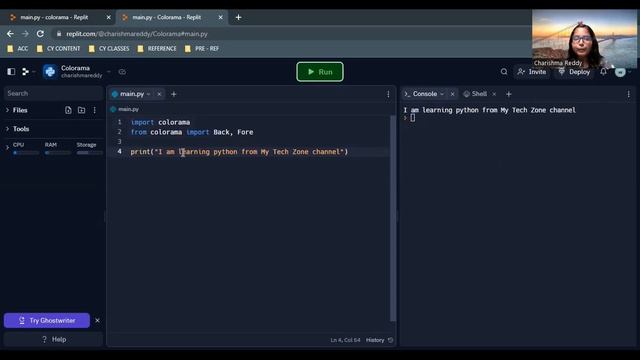Dismiss the Ghostwriter promo
Image resolution: width=640 pixels, height=360 pixels.
pyautogui.click(x=98, y=320)
